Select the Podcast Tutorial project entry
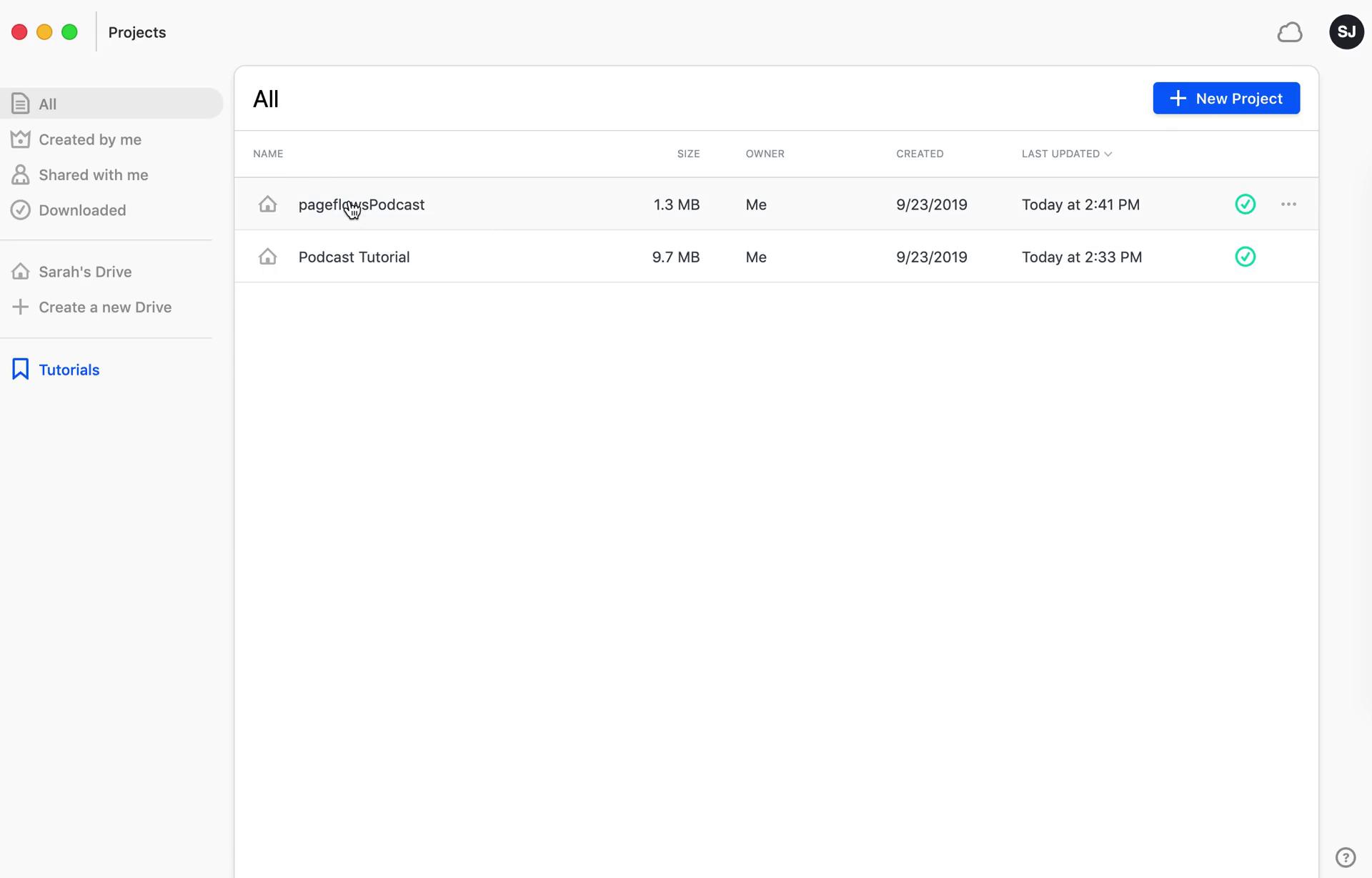 354,257
